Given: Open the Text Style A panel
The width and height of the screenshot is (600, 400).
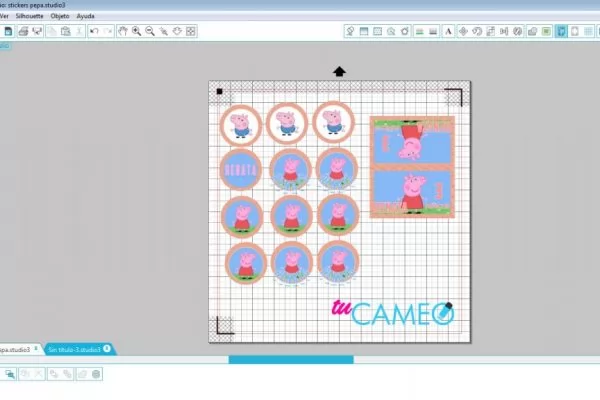Looking at the screenshot, I should pyautogui.click(x=448, y=31).
